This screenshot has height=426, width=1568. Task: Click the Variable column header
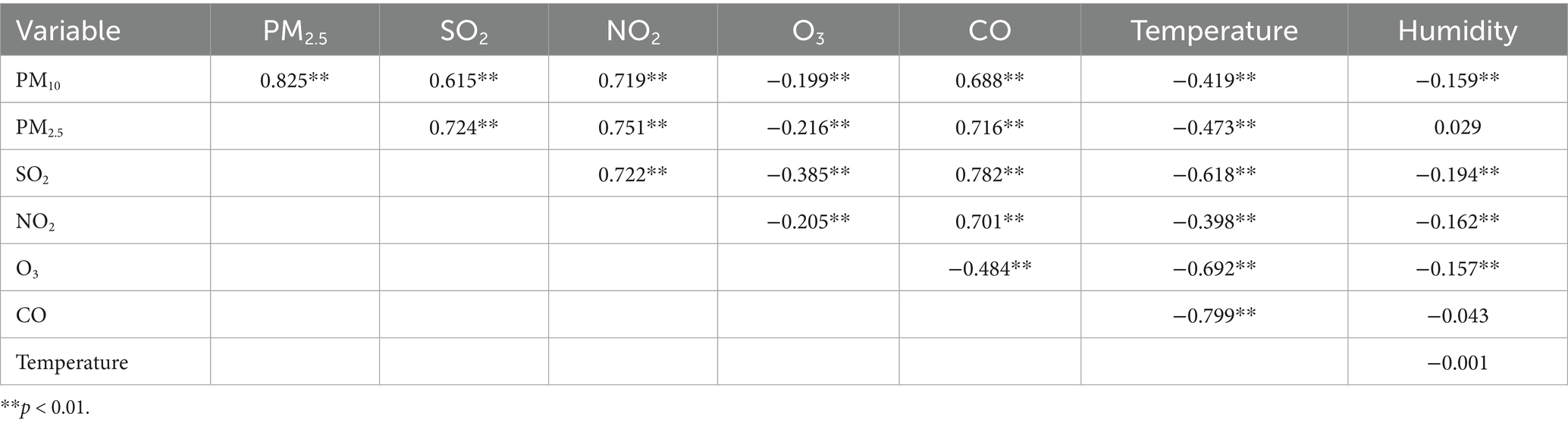point(68,30)
